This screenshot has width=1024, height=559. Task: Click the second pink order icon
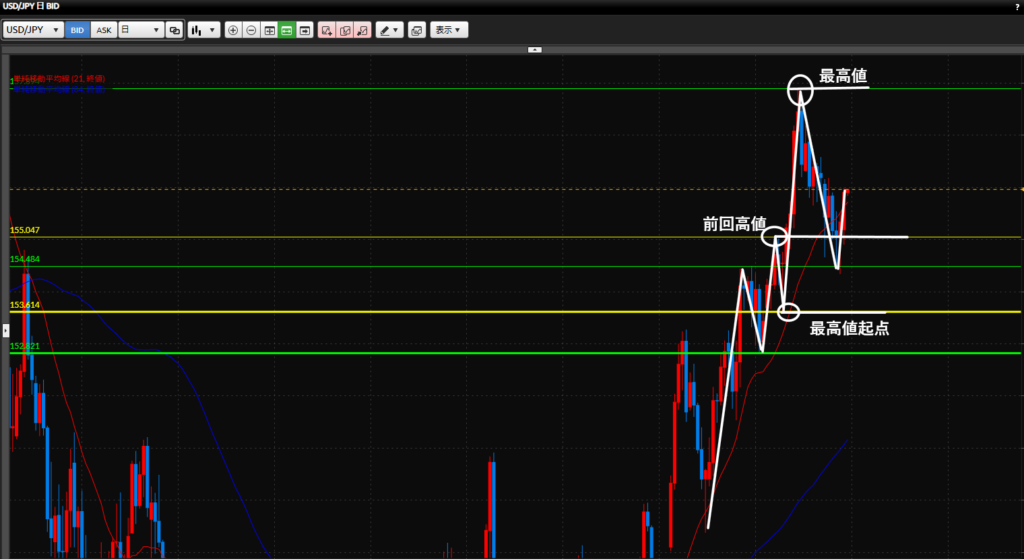[x=344, y=30]
